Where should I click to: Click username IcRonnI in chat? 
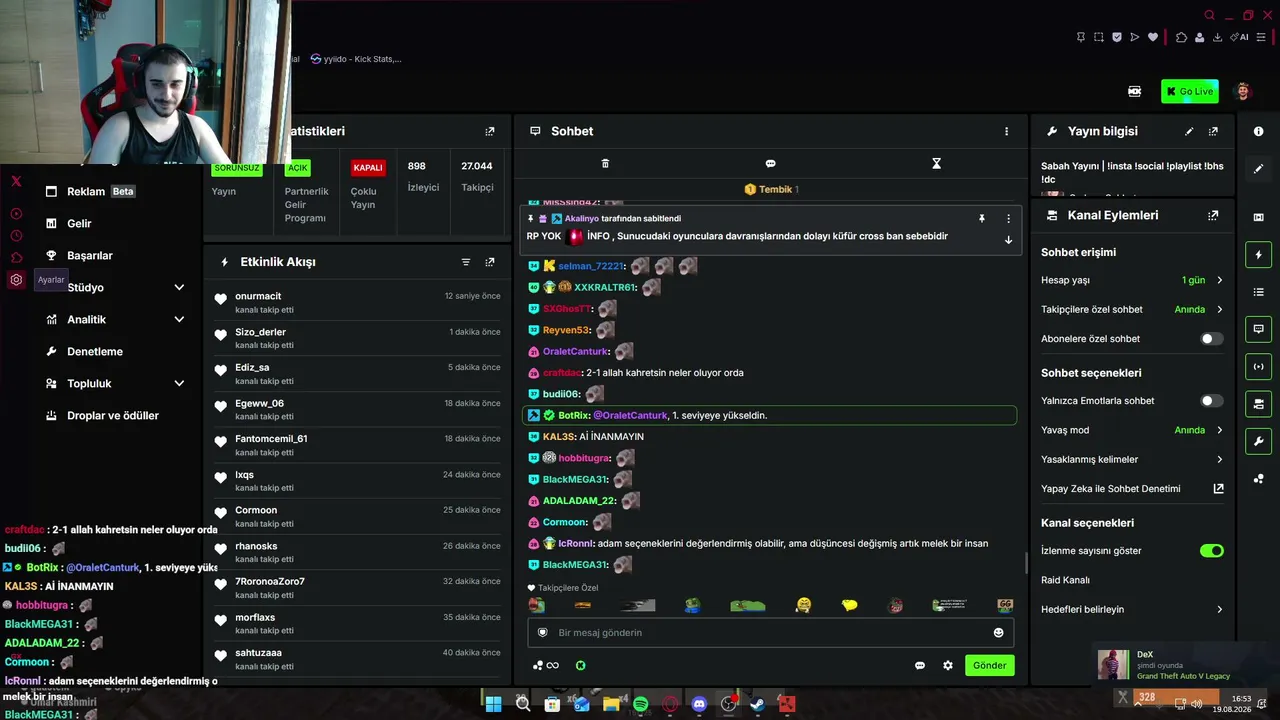(573, 544)
